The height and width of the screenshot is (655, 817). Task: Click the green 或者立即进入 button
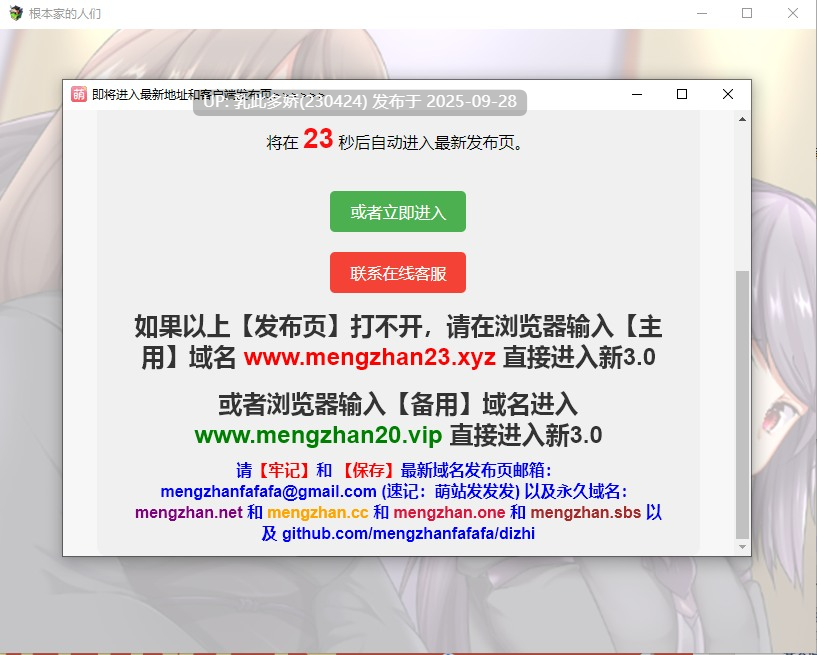398,212
